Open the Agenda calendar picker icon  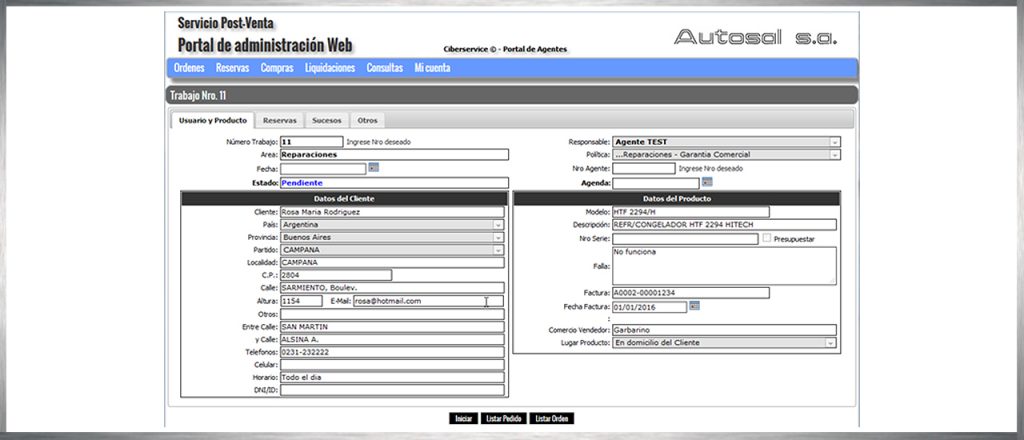(706, 182)
